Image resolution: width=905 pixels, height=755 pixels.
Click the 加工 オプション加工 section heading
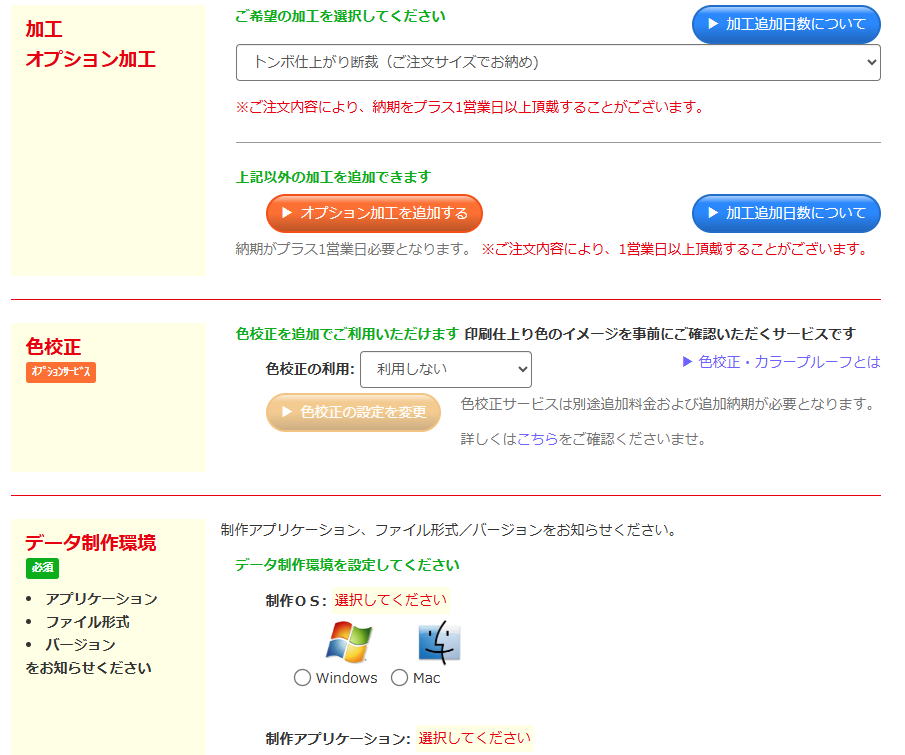[91, 44]
